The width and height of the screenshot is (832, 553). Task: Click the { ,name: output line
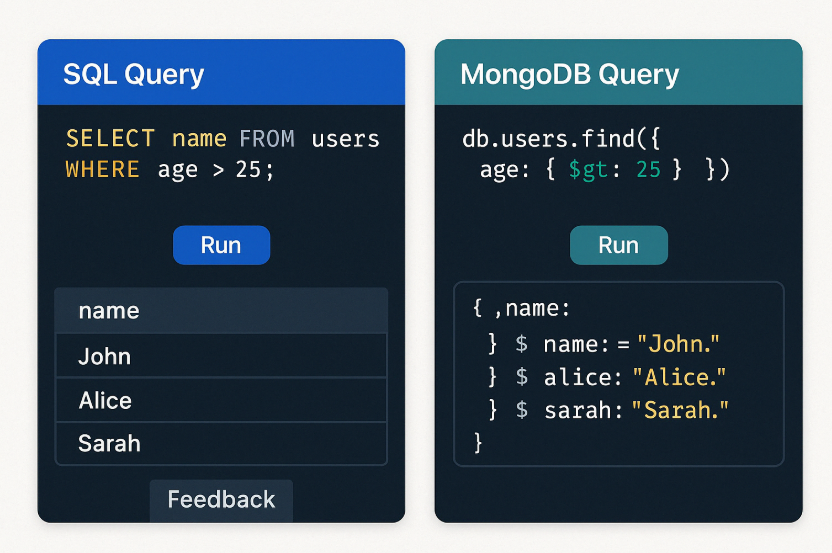click(521, 308)
